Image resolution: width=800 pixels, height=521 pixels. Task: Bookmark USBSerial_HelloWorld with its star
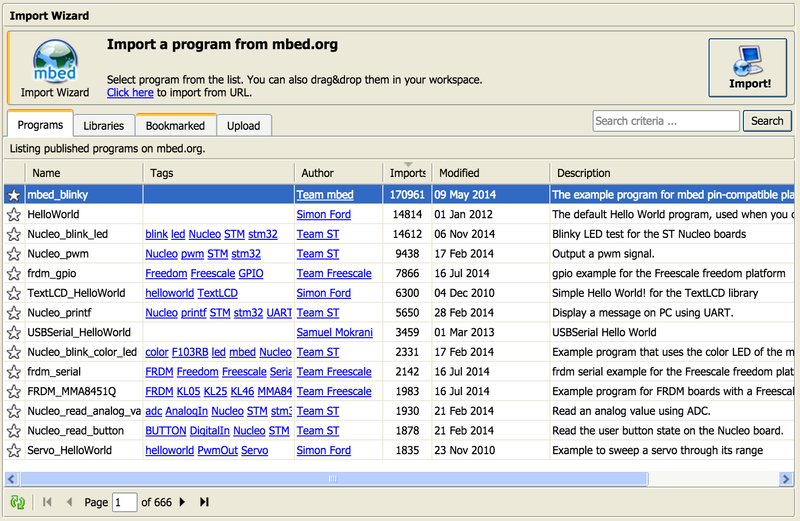pyautogui.click(x=14, y=333)
